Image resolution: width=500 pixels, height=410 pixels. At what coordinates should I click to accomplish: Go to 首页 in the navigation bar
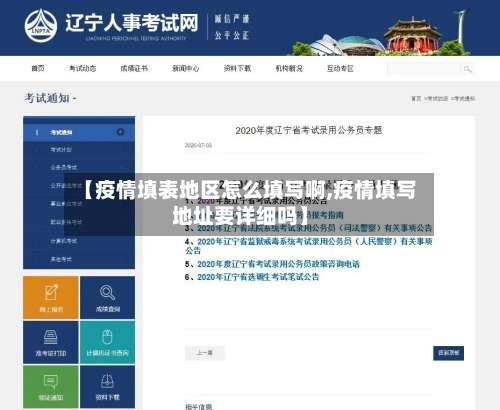[x=38, y=68]
